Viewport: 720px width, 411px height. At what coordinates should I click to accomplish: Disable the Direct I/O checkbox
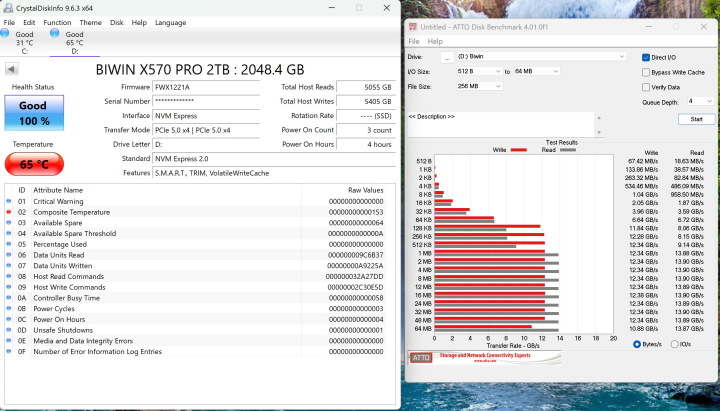coord(645,58)
